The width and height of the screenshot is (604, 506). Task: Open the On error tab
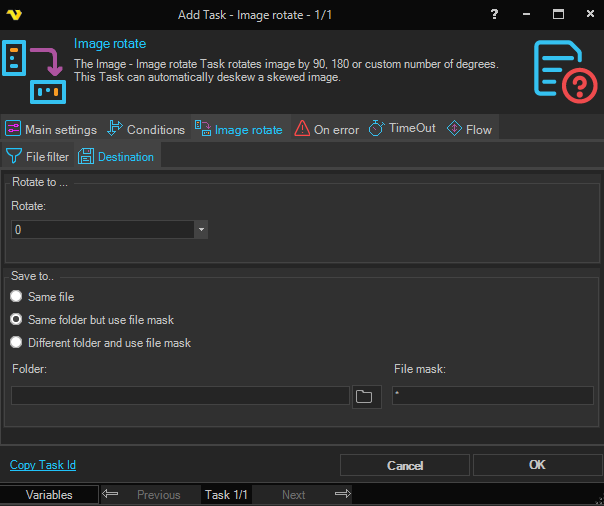tap(325, 129)
